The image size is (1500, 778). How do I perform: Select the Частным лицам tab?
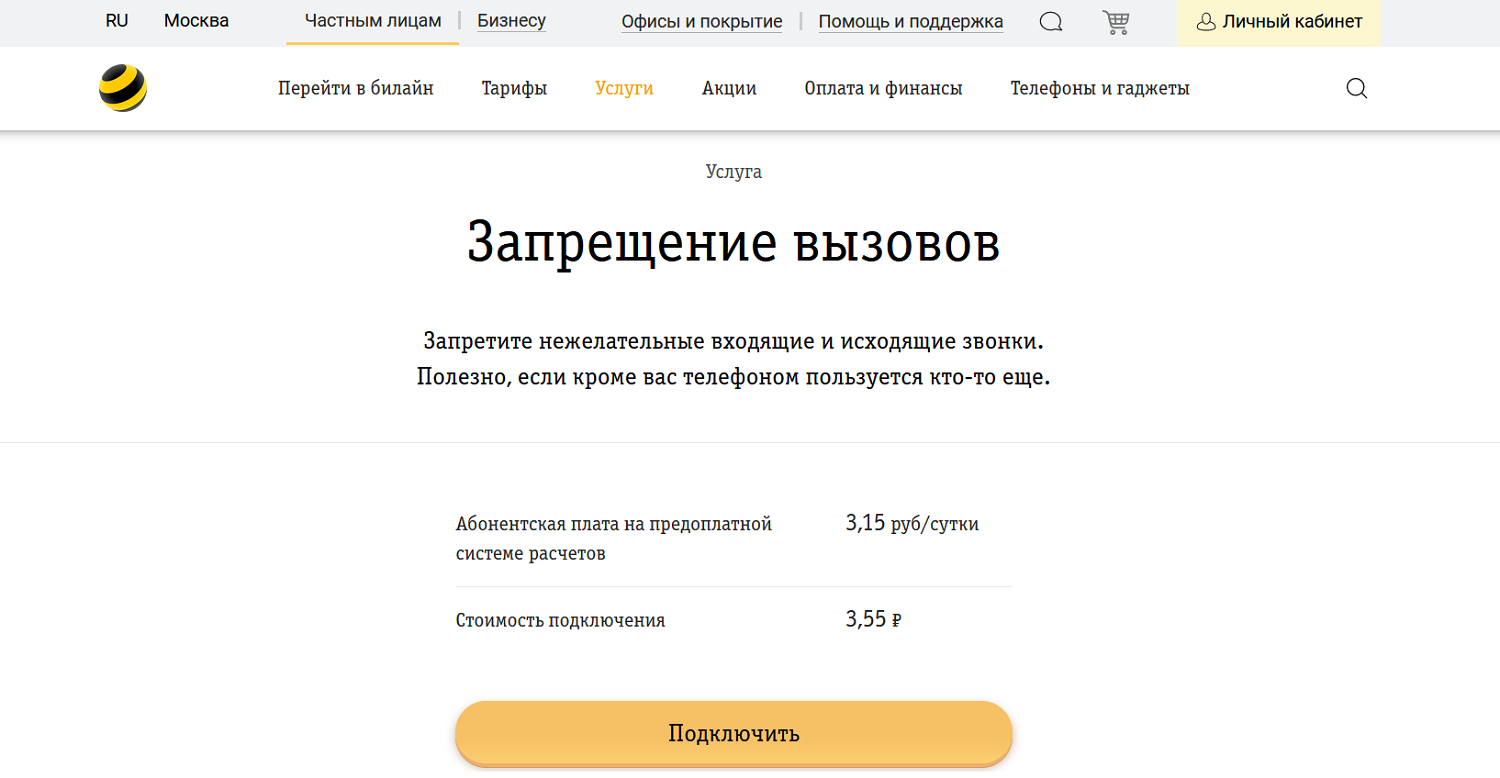tap(372, 21)
